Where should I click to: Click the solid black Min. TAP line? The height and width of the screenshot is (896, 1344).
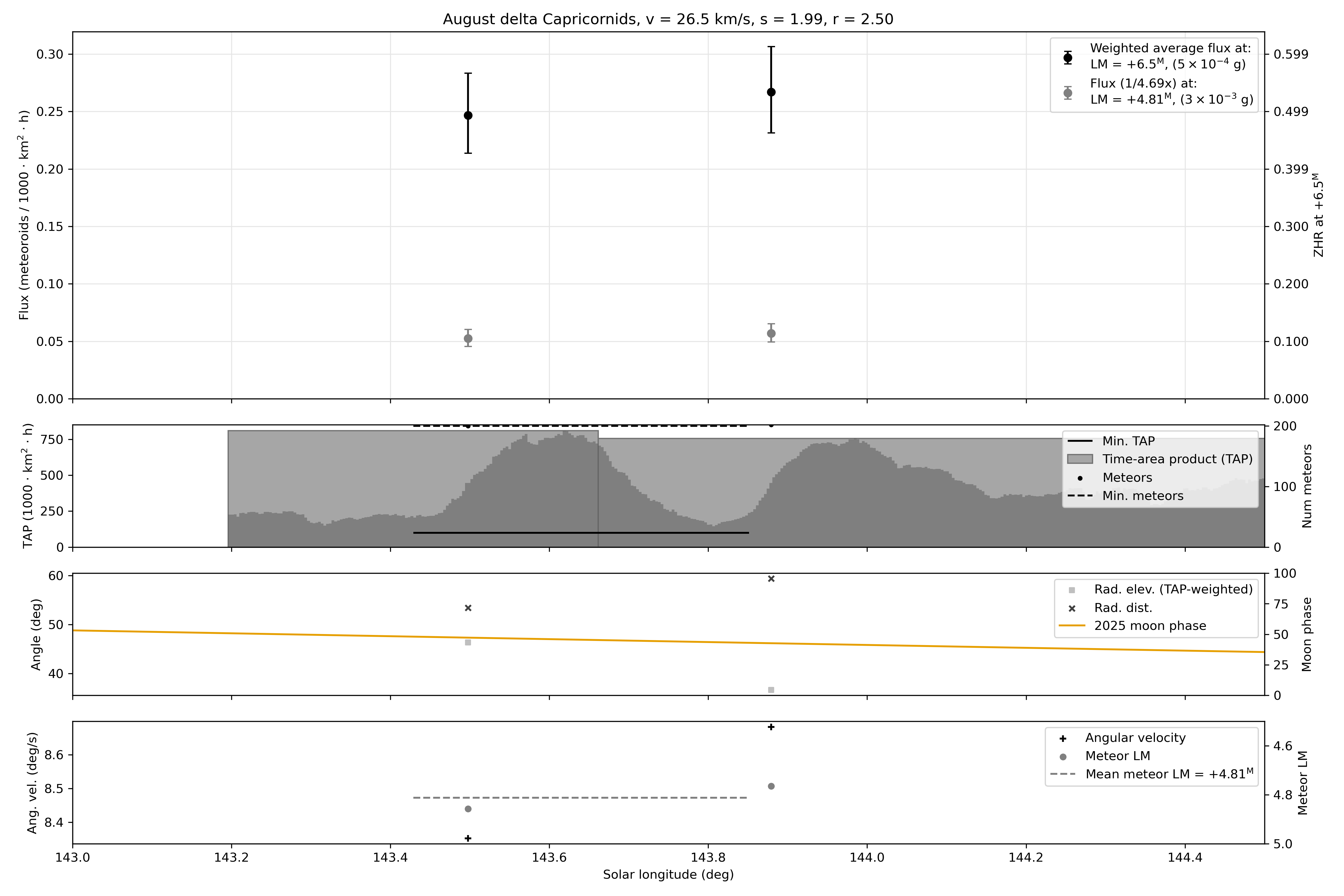[x=581, y=533]
